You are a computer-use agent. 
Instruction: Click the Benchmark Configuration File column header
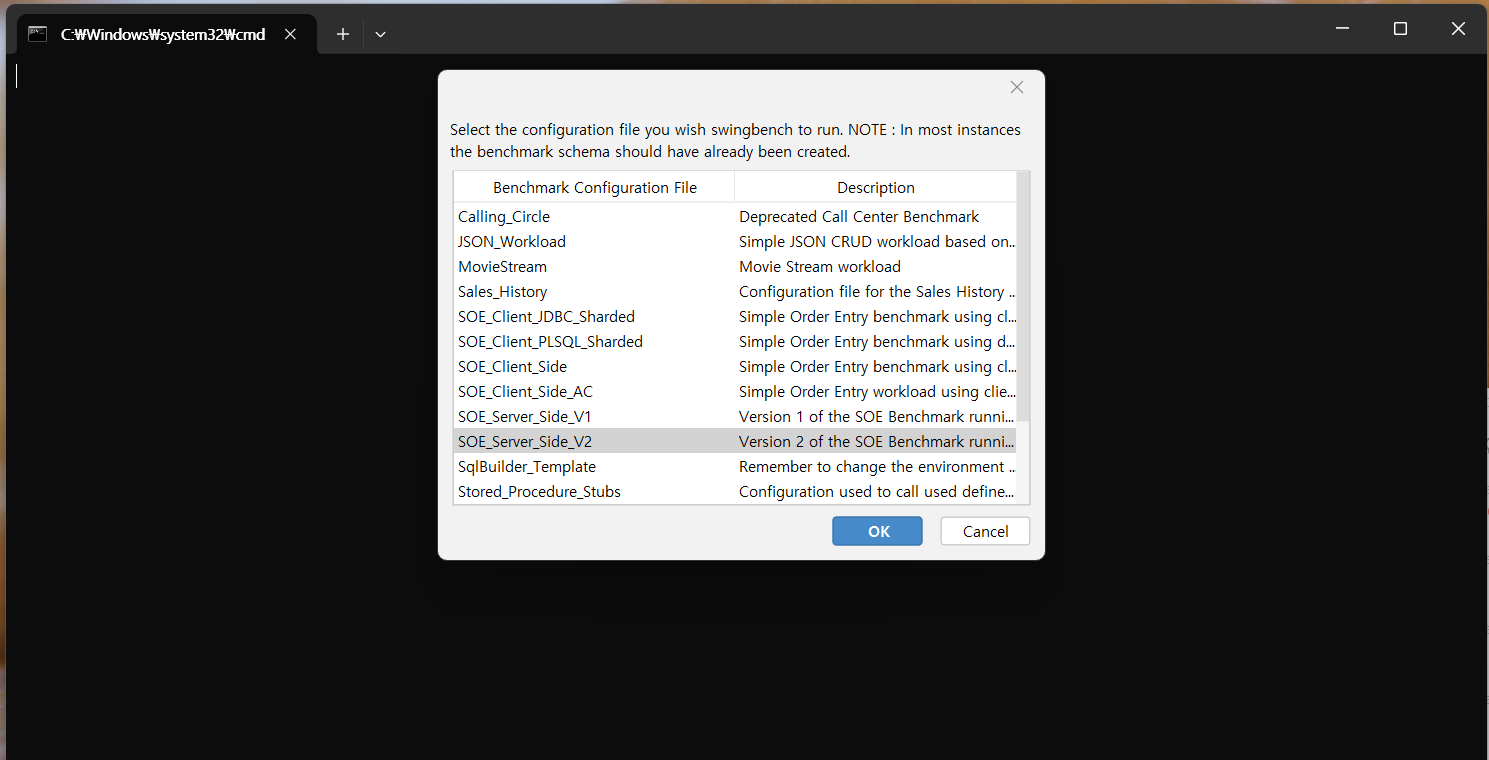pos(594,187)
